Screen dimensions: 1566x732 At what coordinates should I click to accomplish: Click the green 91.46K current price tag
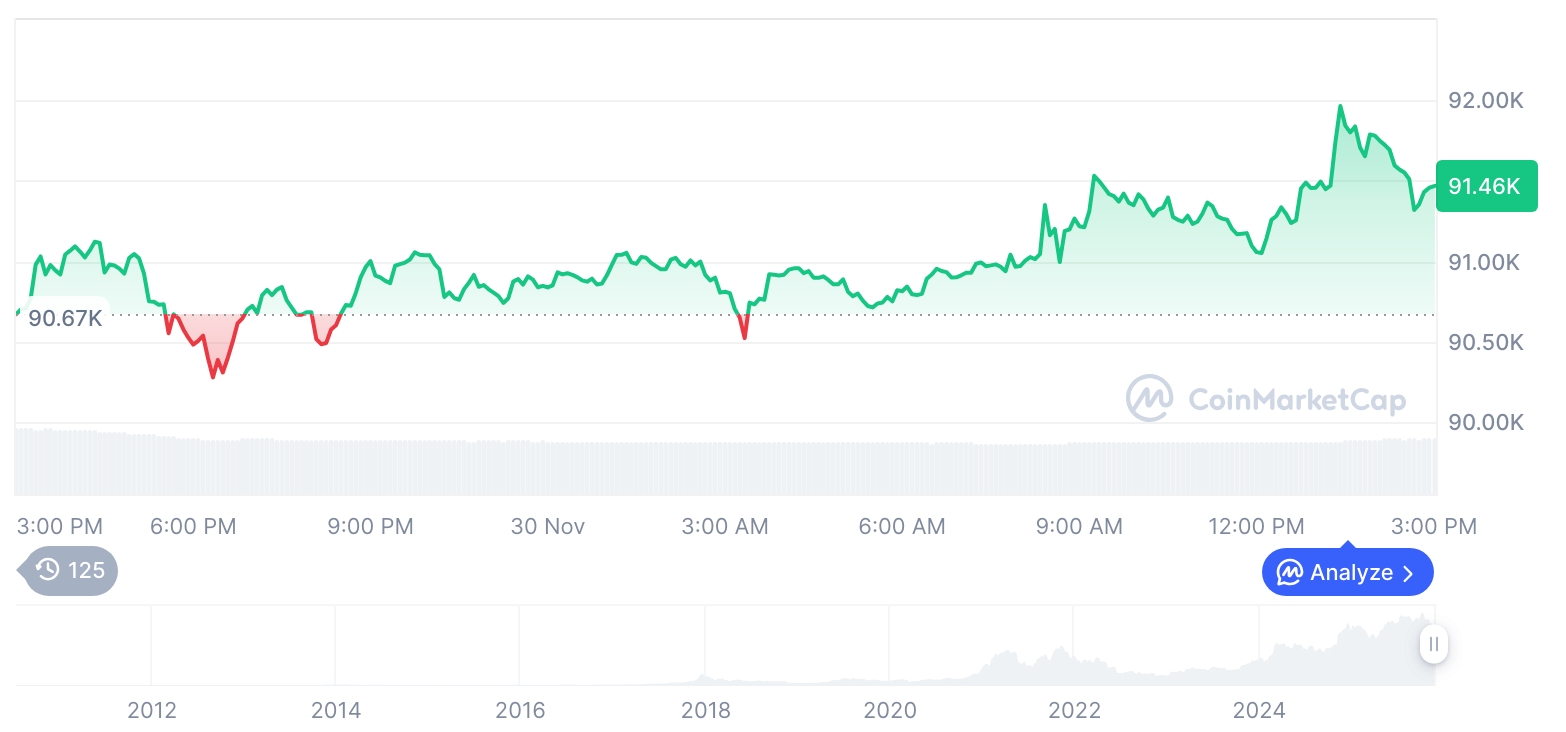pos(1485,186)
